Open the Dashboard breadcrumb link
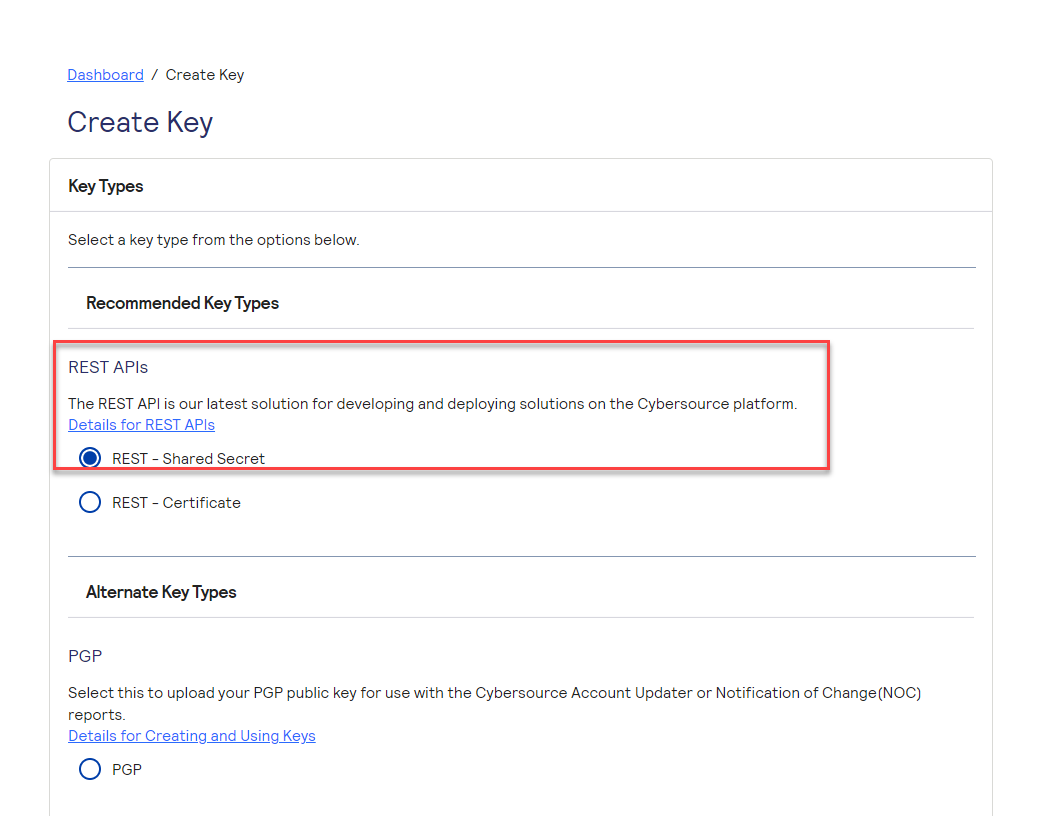 tap(105, 74)
